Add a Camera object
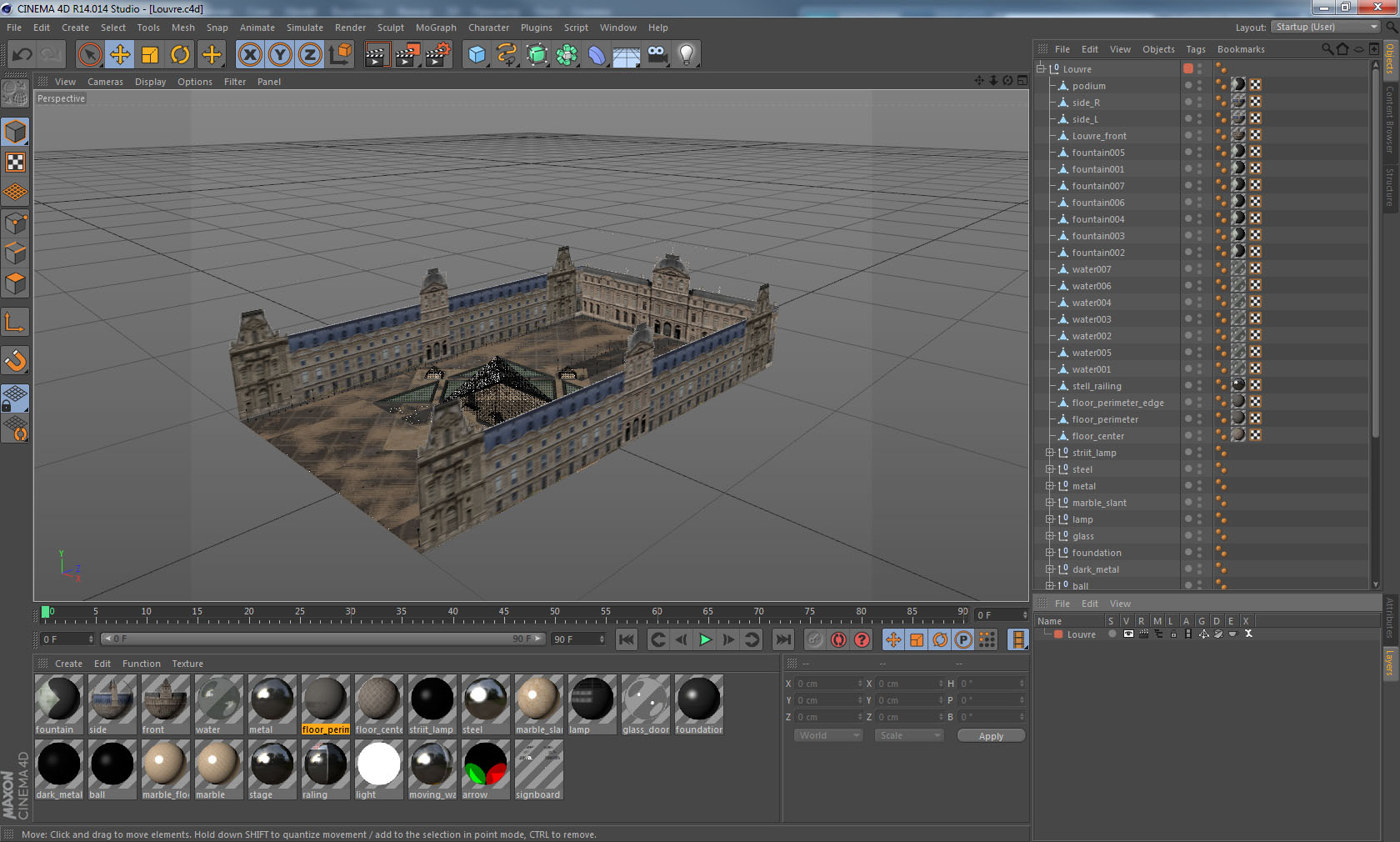 click(657, 55)
